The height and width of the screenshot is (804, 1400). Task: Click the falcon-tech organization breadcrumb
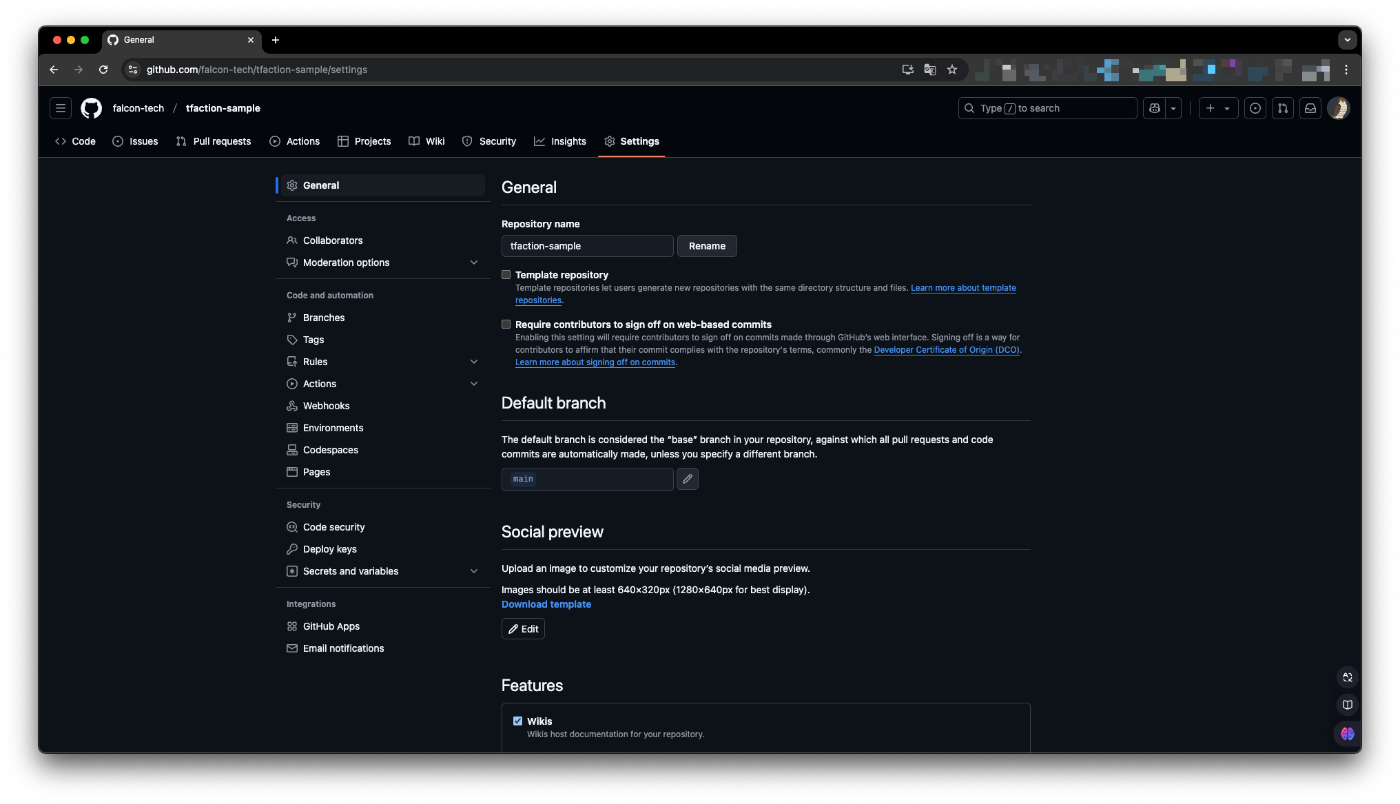[138, 108]
